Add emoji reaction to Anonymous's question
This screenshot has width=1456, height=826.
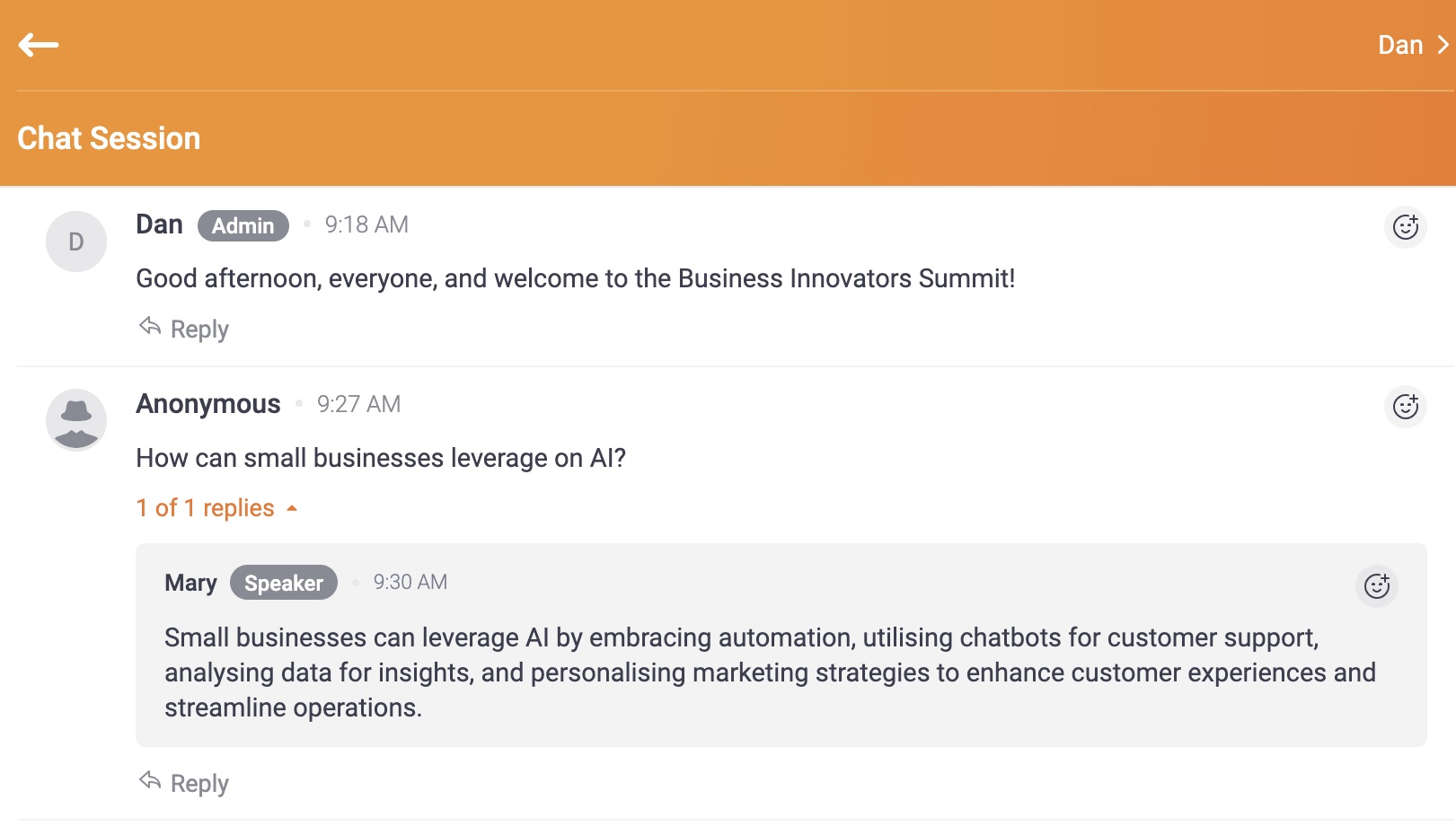pyautogui.click(x=1405, y=407)
